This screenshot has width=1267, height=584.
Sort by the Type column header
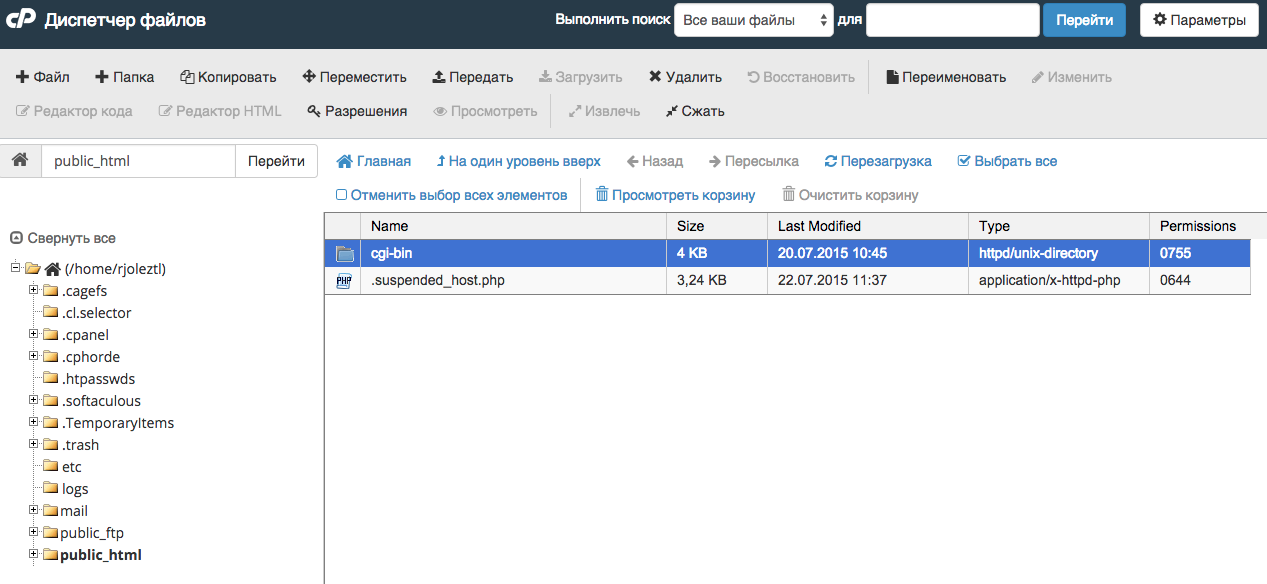click(1058, 226)
